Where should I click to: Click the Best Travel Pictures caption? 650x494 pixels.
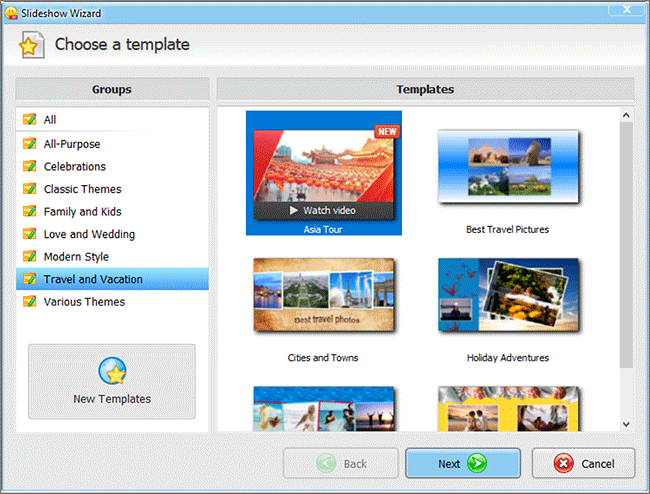point(507,229)
